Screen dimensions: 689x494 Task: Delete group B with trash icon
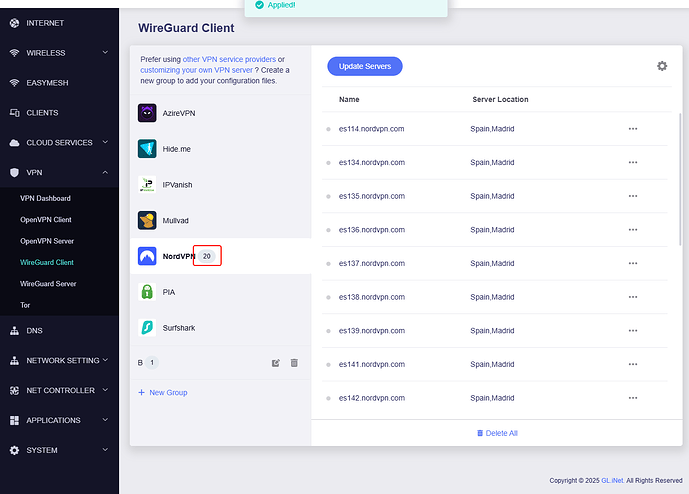(x=294, y=363)
